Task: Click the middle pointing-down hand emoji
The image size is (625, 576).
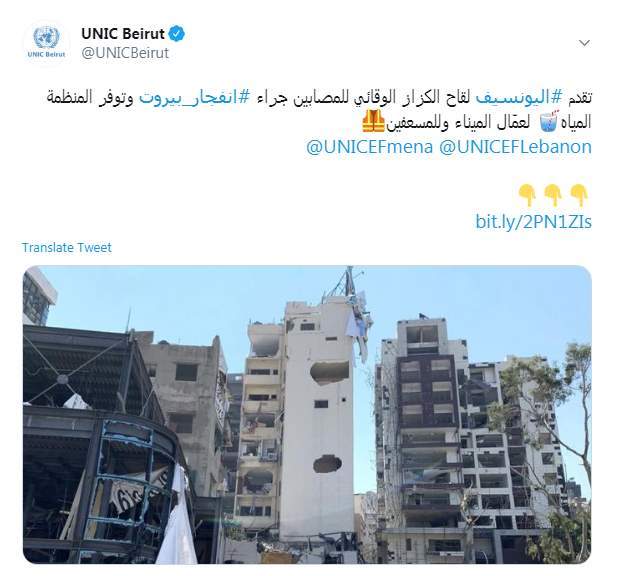Action: click(x=553, y=195)
